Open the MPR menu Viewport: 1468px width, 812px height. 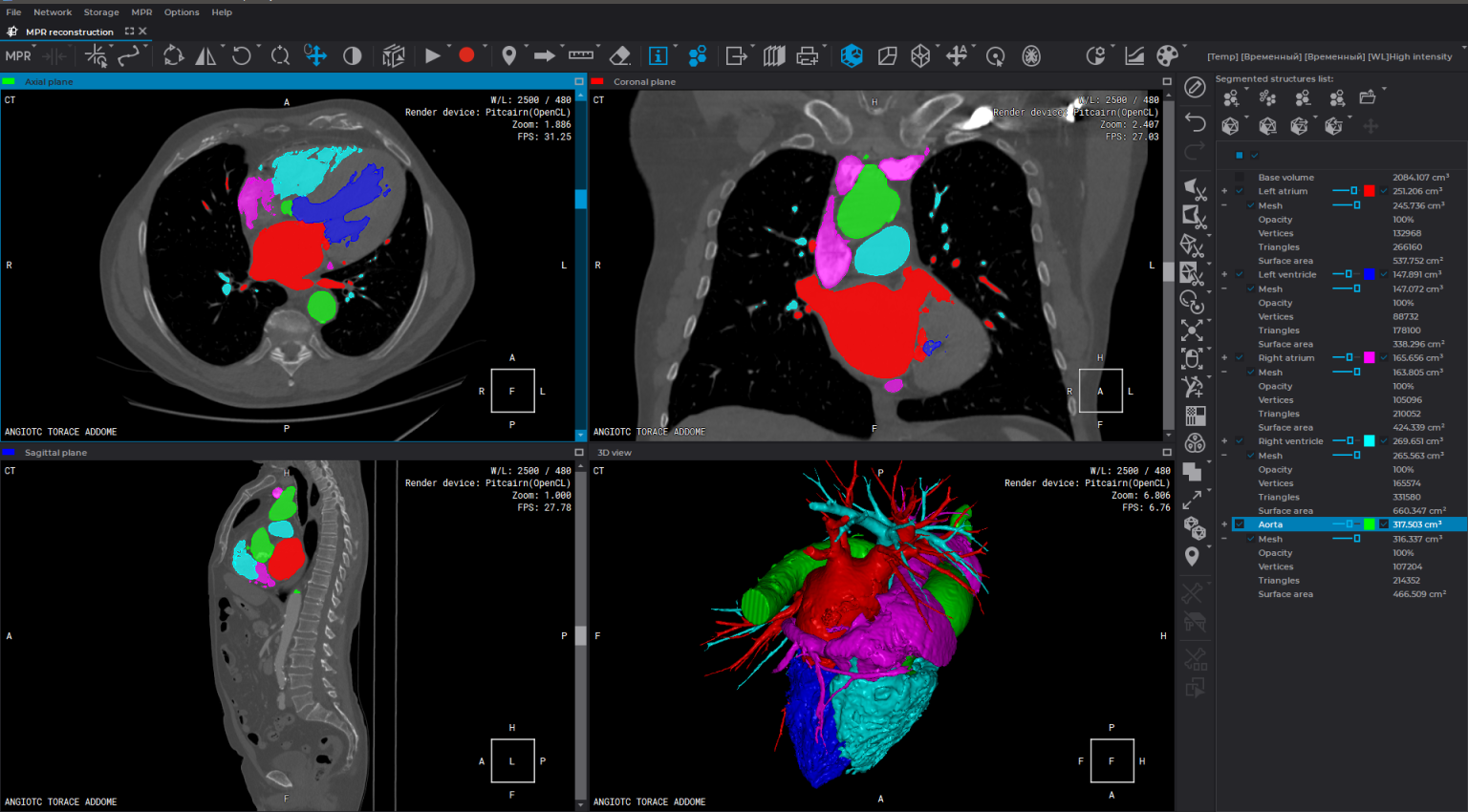pyautogui.click(x=141, y=12)
